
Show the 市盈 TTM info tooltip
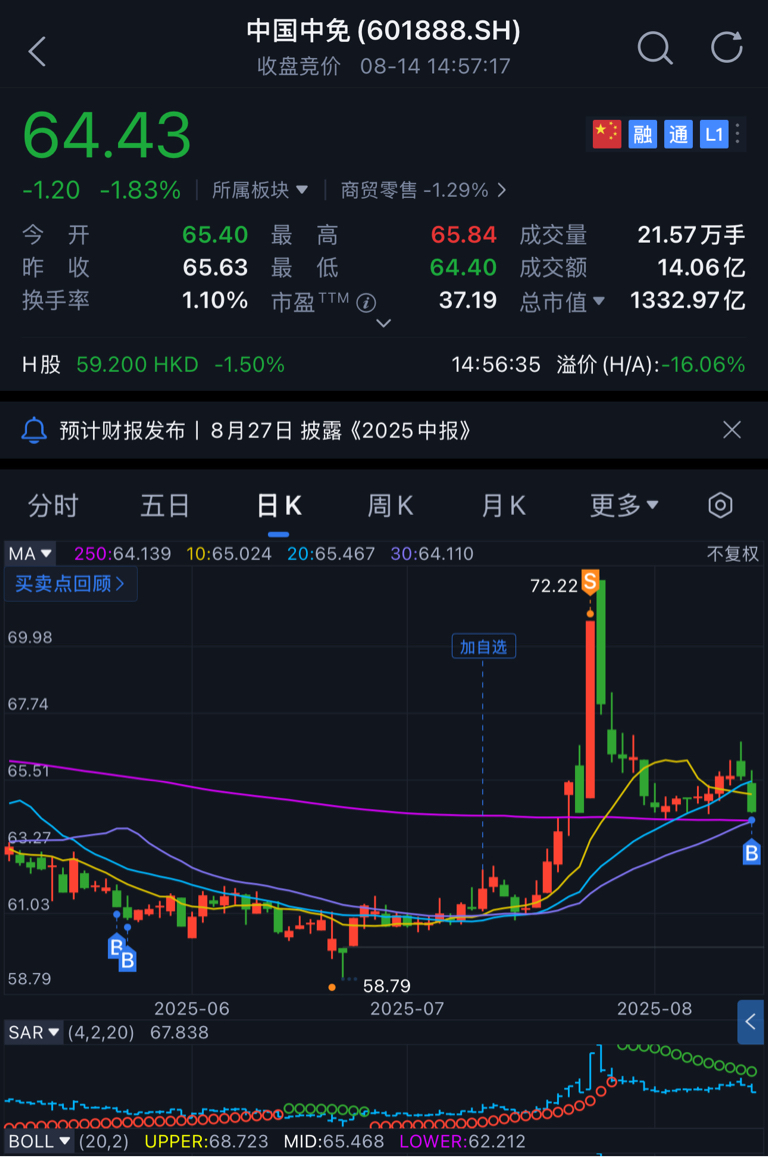pos(366,303)
